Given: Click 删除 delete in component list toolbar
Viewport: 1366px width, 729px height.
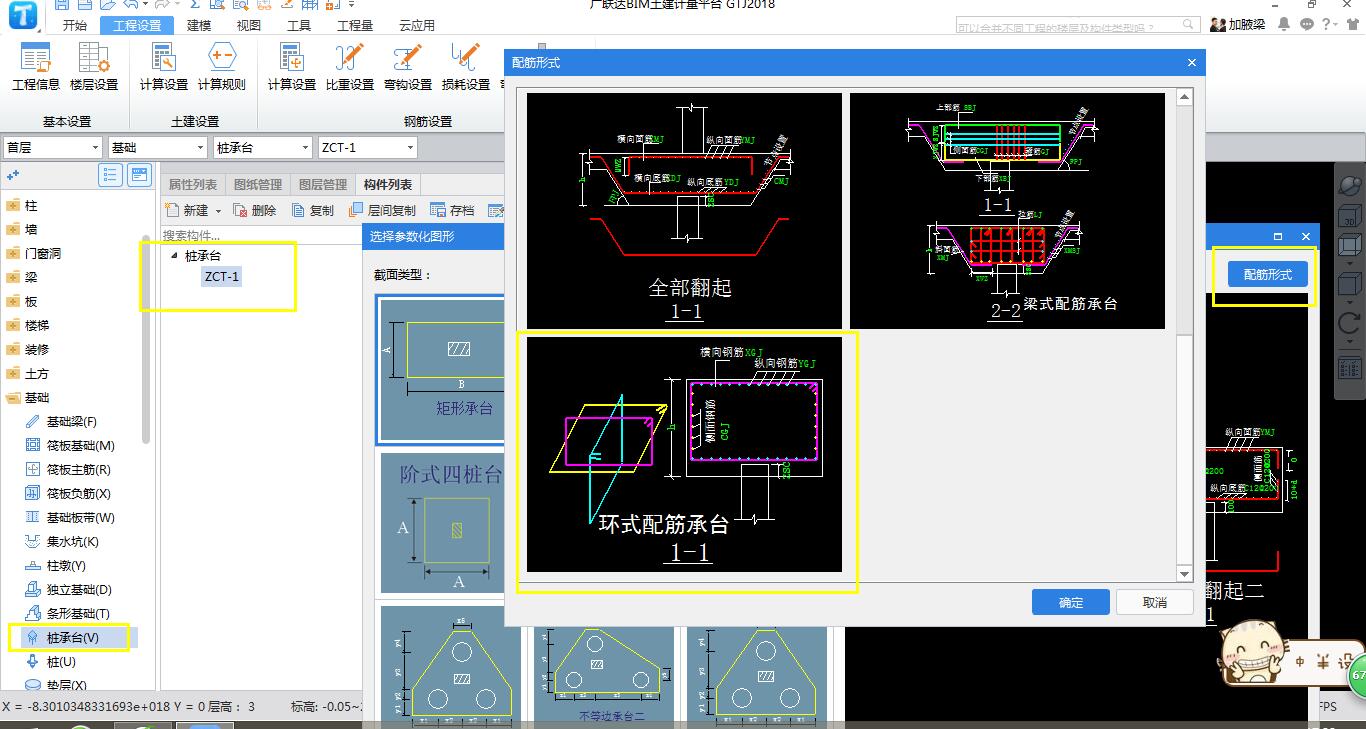Looking at the screenshot, I should [255, 210].
